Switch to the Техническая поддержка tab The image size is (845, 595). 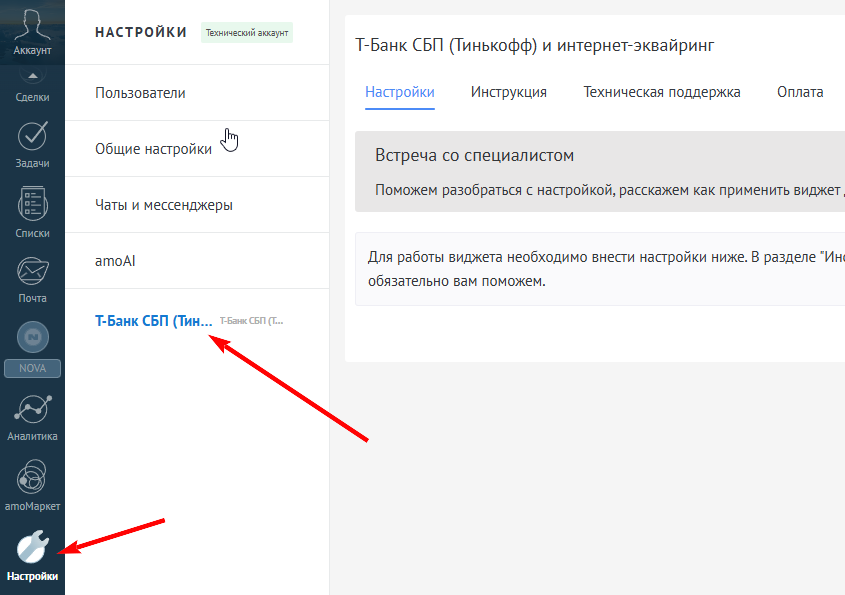(661, 92)
